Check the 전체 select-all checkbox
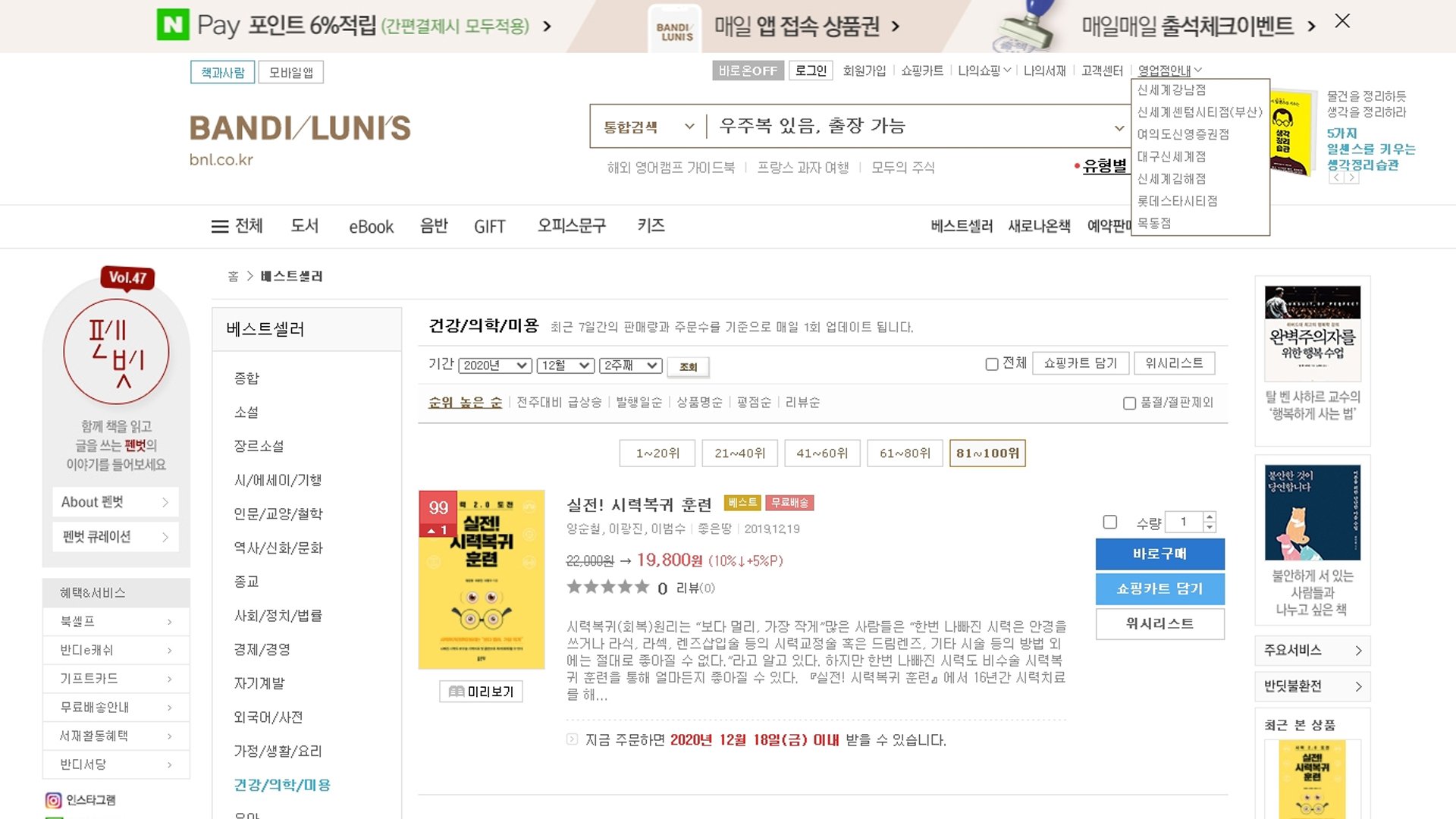Screen dimensions: 1456x819 991,364
